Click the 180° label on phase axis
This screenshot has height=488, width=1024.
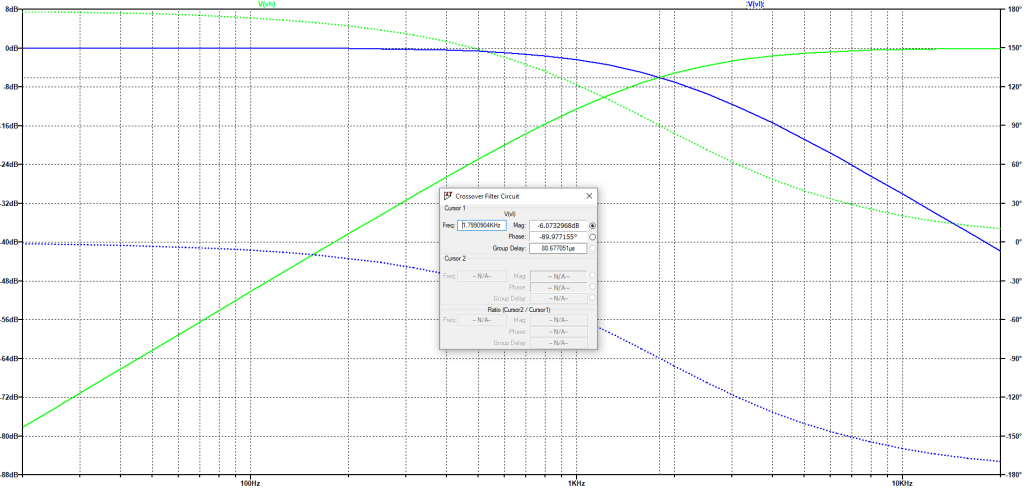(x=1012, y=9)
